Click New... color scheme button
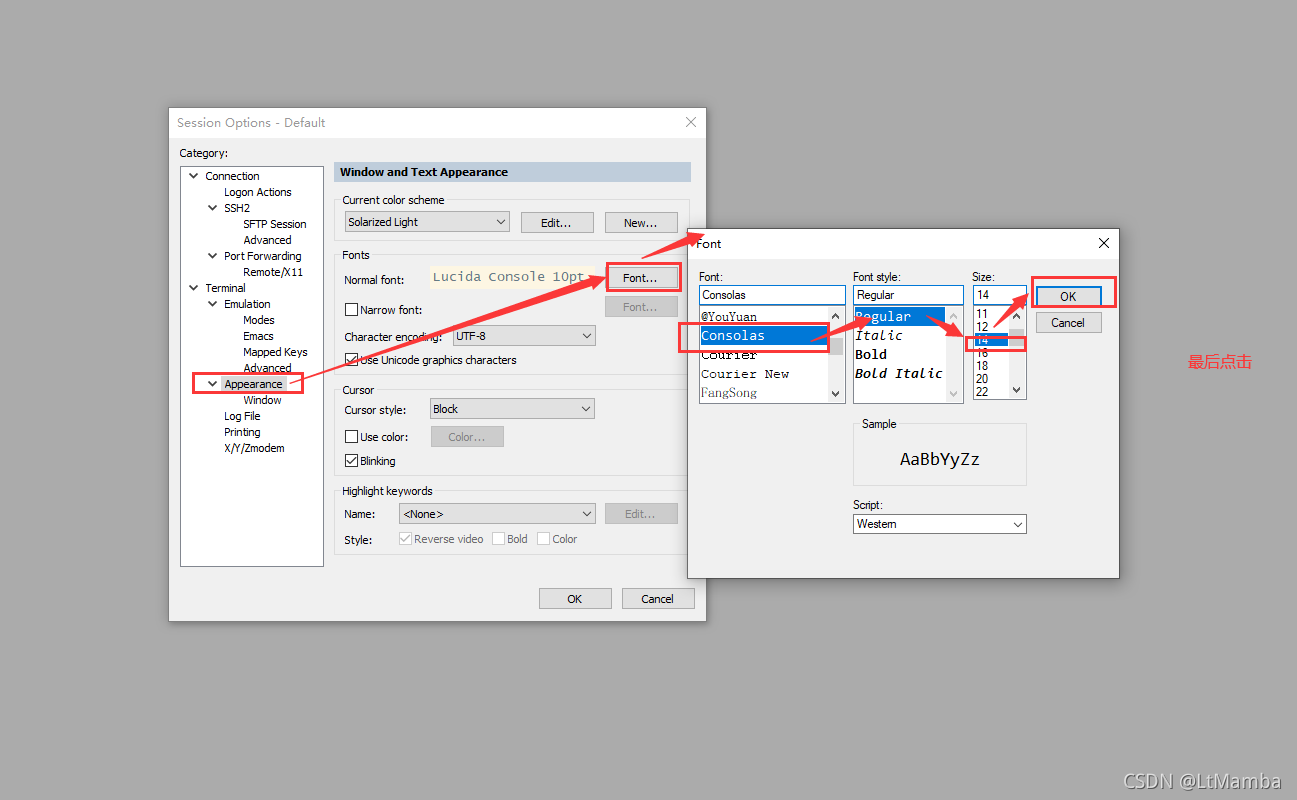This screenshot has height=800, width=1297. (x=641, y=222)
